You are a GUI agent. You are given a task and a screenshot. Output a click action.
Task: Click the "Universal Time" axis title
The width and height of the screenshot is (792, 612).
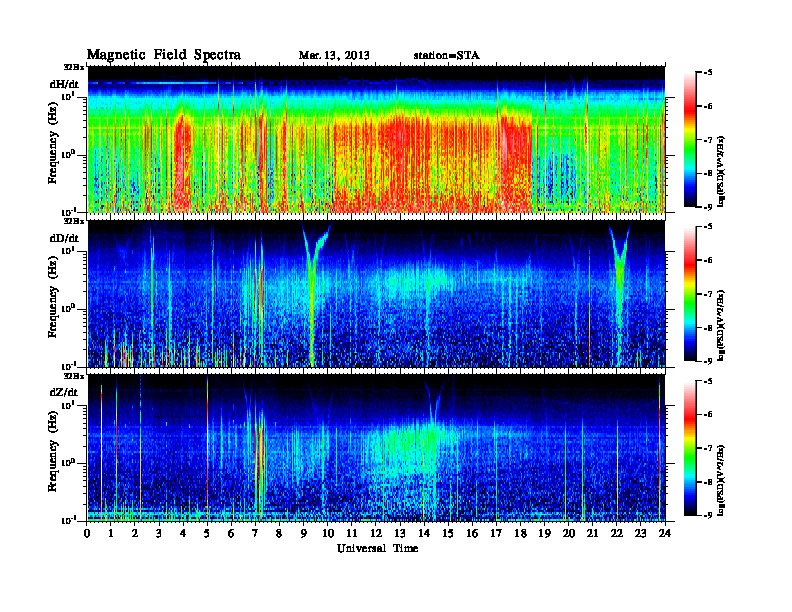click(x=377, y=548)
